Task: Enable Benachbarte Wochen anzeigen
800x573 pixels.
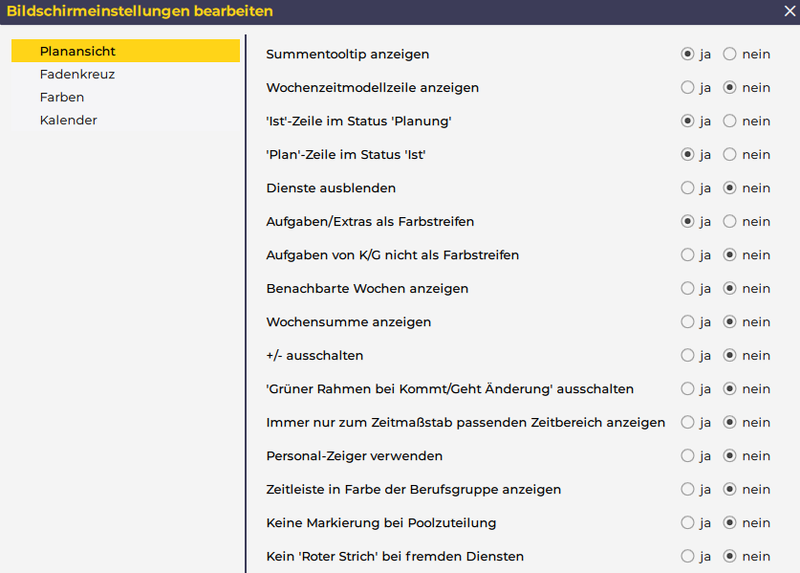Action: tap(687, 288)
